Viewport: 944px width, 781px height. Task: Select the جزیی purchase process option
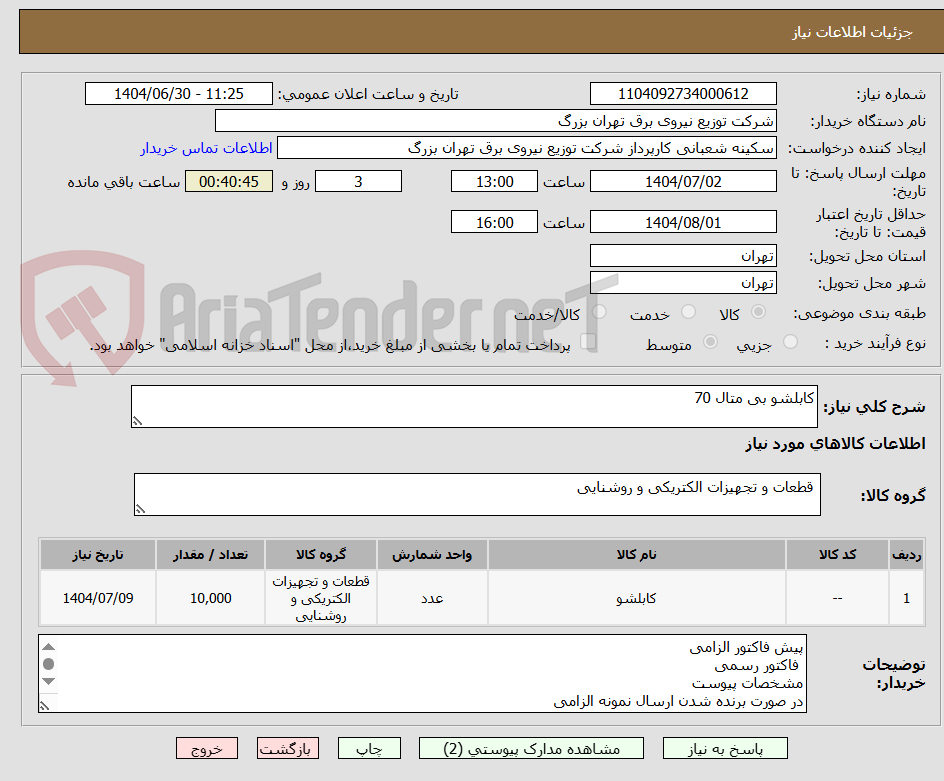[x=791, y=340]
